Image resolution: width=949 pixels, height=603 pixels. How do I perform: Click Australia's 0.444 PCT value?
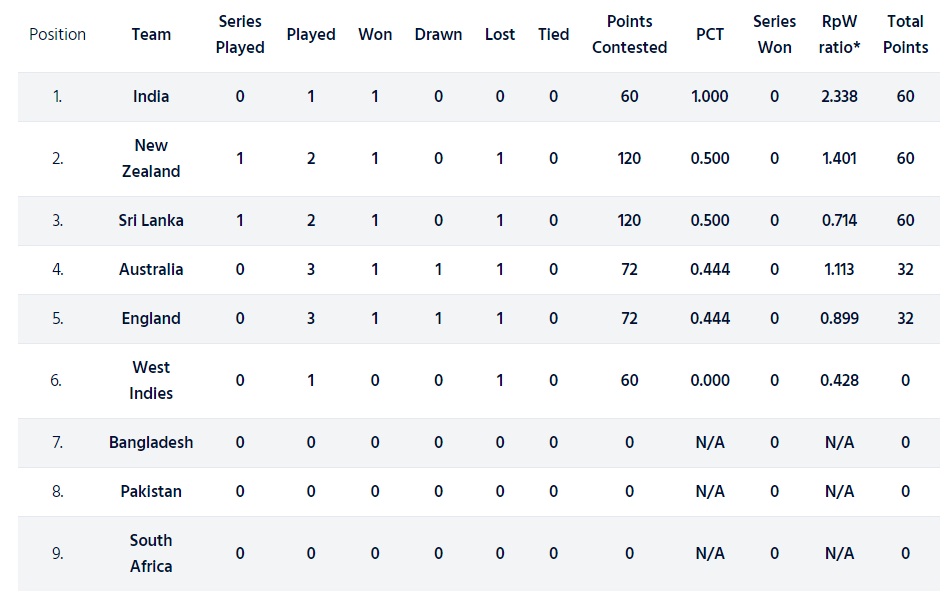point(710,269)
